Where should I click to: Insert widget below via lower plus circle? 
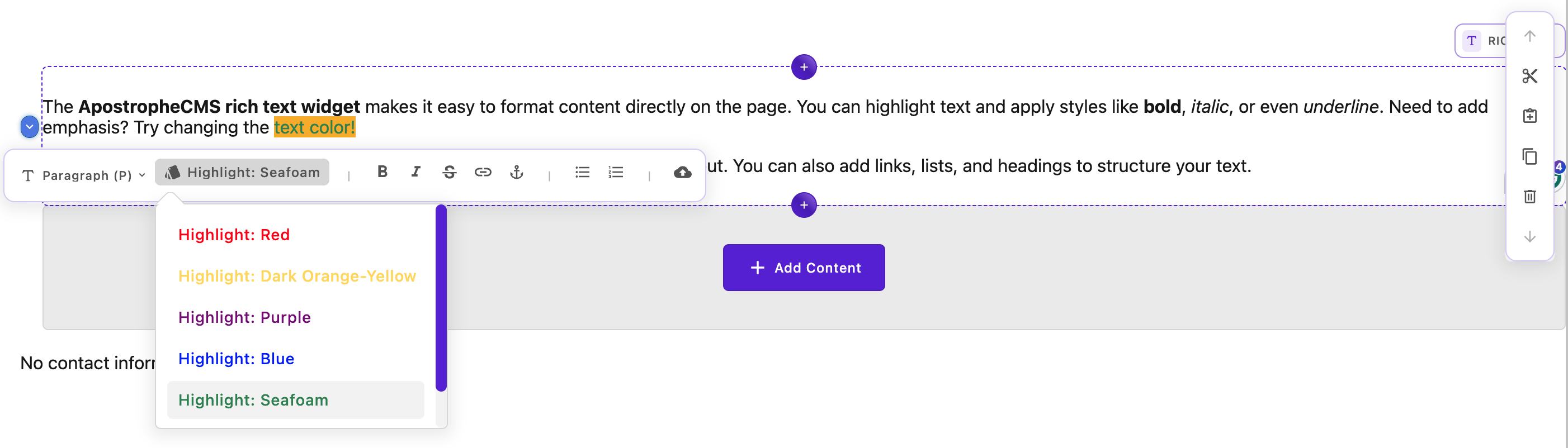[x=804, y=205]
